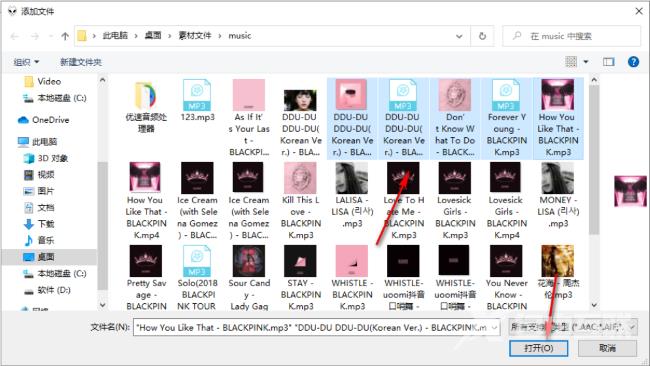Select You Never Know - BLACKPINK file
This screenshot has height=366, width=650.
(506, 278)
